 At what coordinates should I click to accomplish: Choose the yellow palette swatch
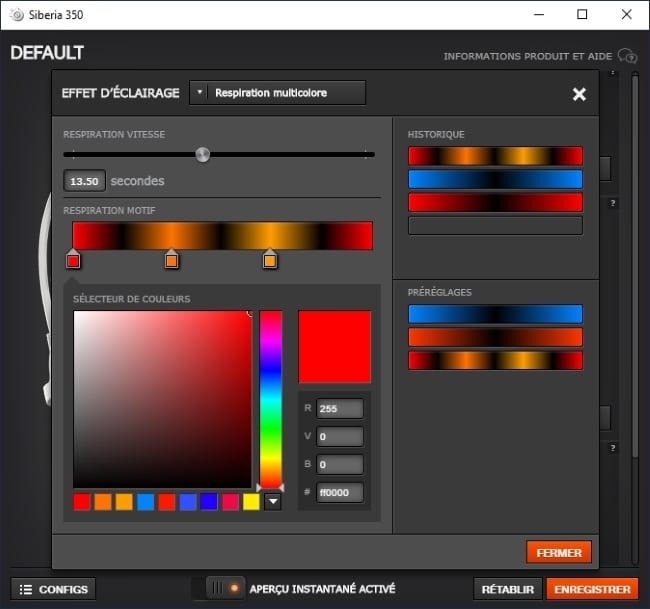click(251, 502)
